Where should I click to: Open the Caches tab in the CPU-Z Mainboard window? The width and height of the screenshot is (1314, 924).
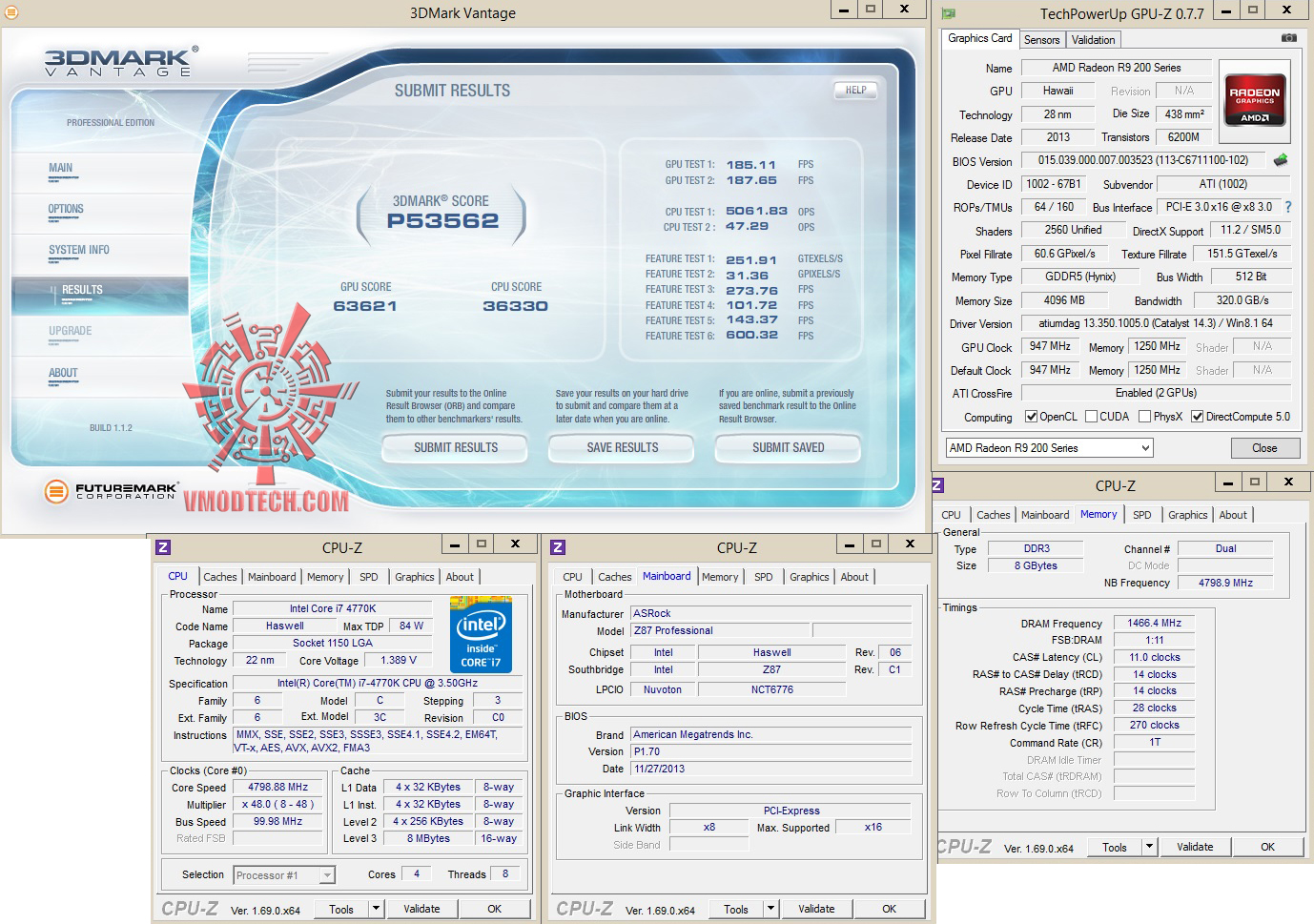615,577
